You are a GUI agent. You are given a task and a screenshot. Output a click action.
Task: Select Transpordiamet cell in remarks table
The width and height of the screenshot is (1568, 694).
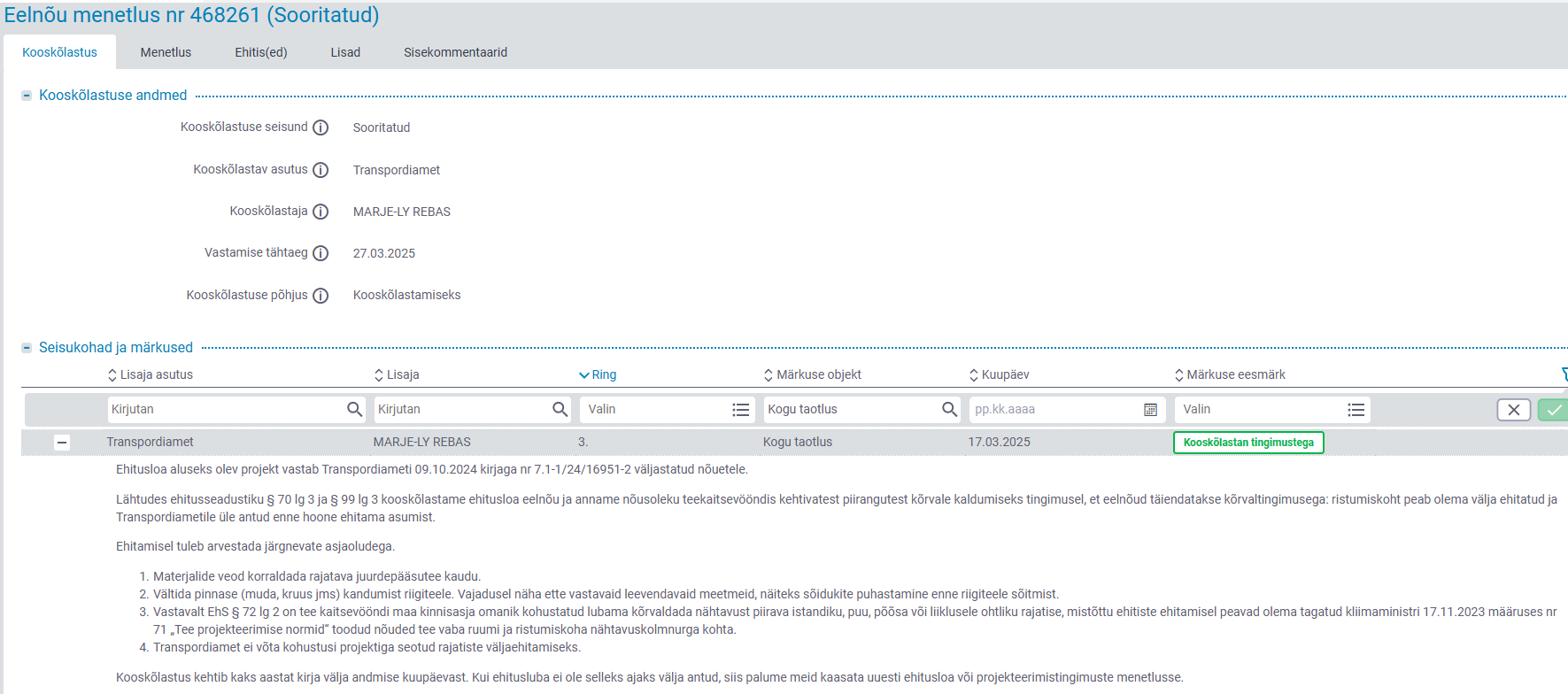150,442
